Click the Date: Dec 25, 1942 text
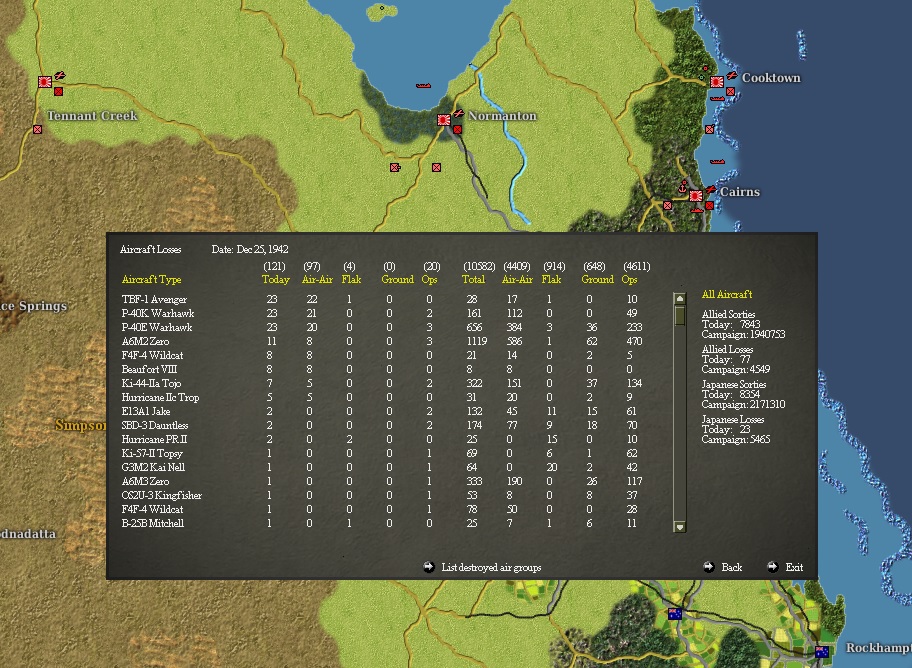This screenshot has width=912, height=668. pos(250,249)
